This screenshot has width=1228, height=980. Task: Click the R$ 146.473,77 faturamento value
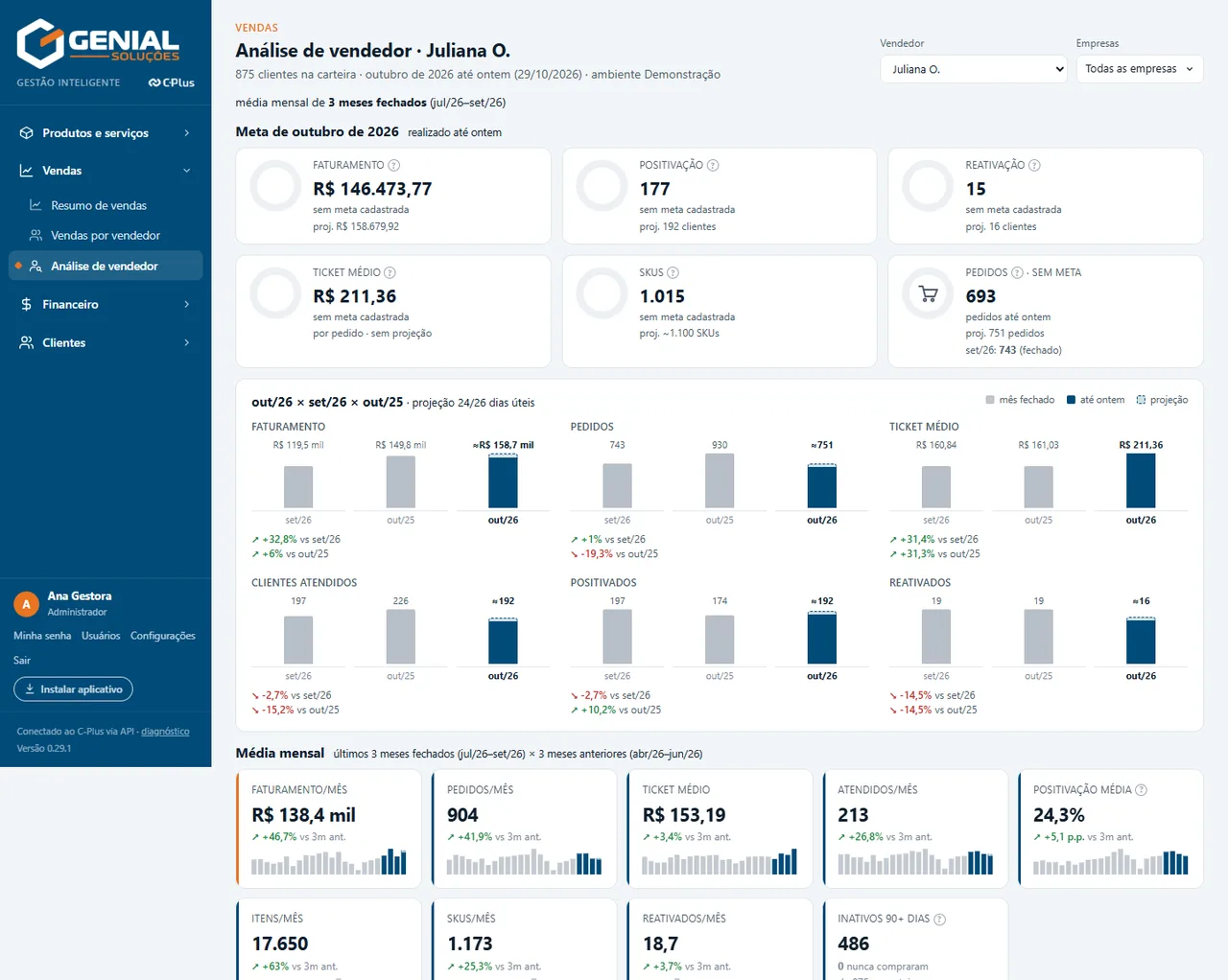click(372, 189)
